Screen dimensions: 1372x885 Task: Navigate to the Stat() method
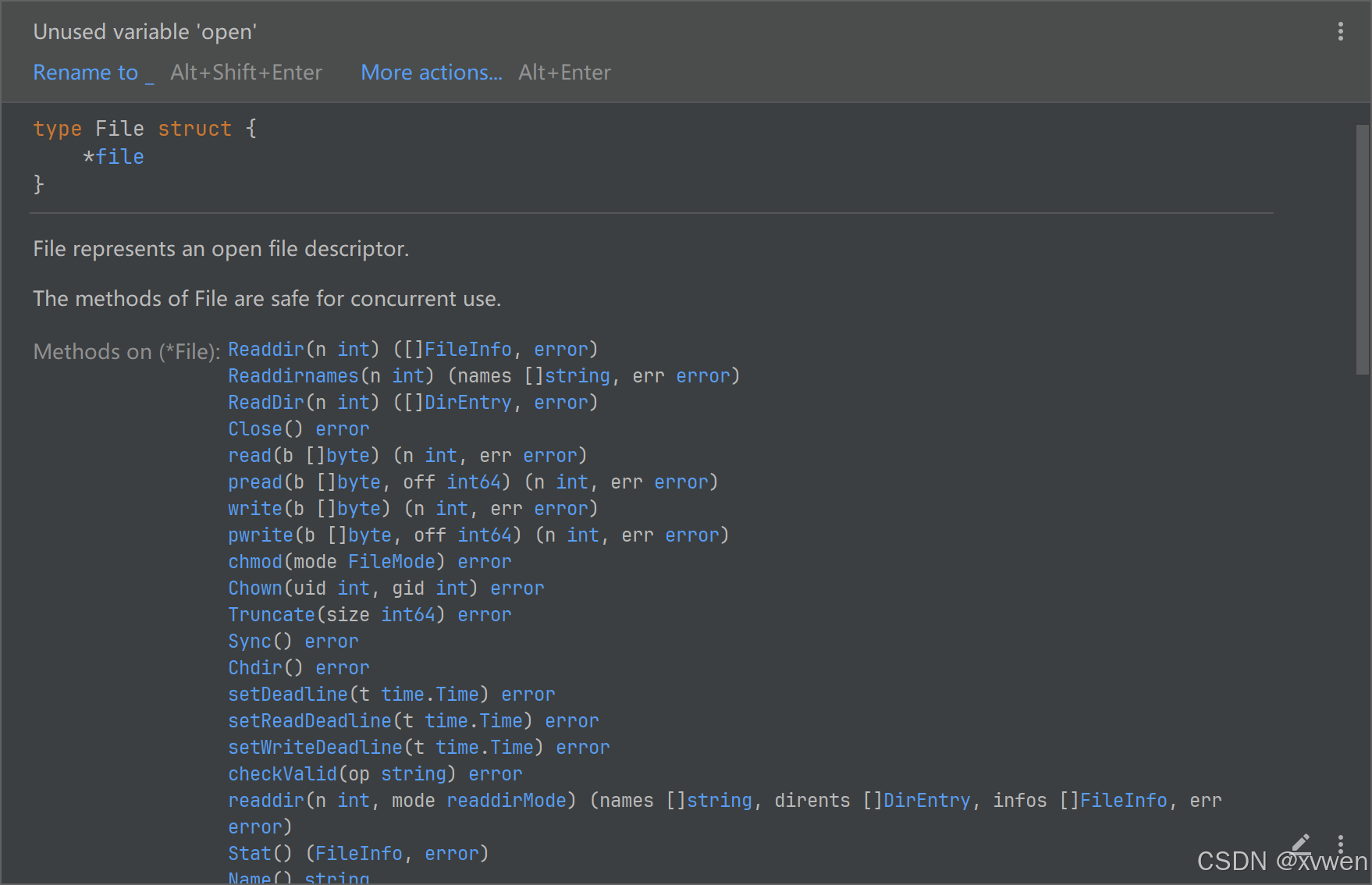[x=249, y=854]
